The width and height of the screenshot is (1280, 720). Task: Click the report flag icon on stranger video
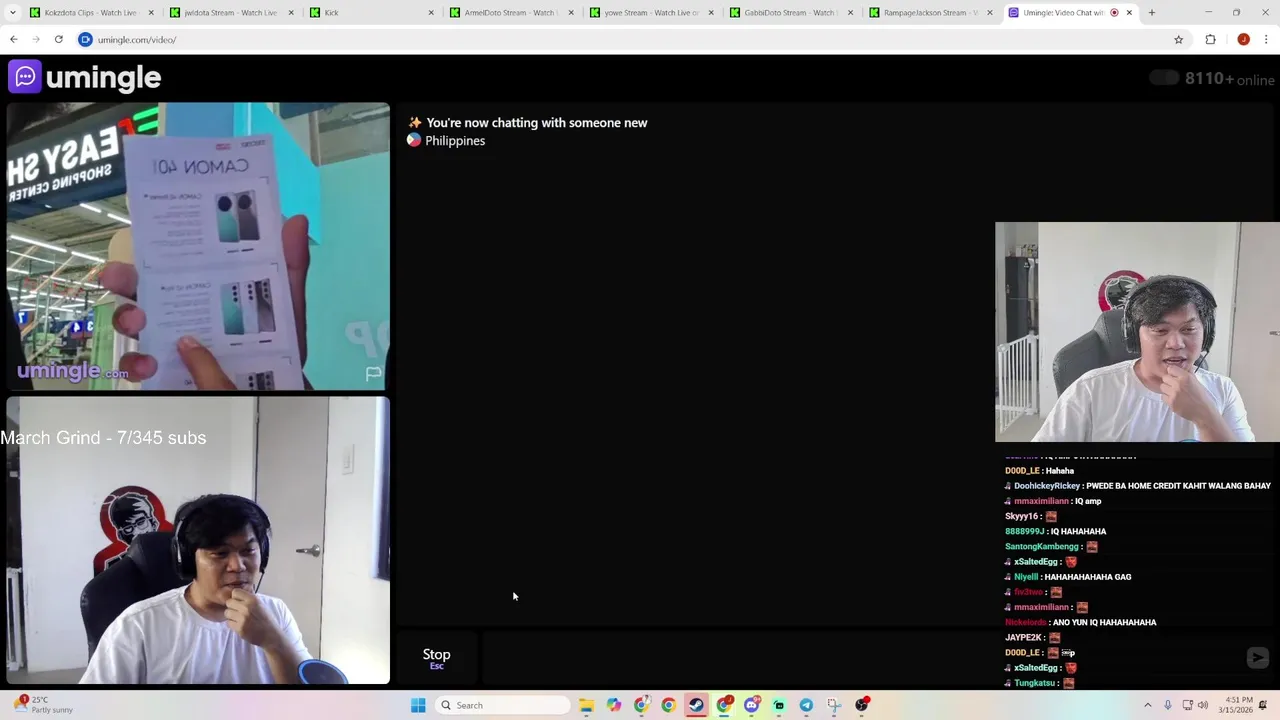click(x=373, y=374)
